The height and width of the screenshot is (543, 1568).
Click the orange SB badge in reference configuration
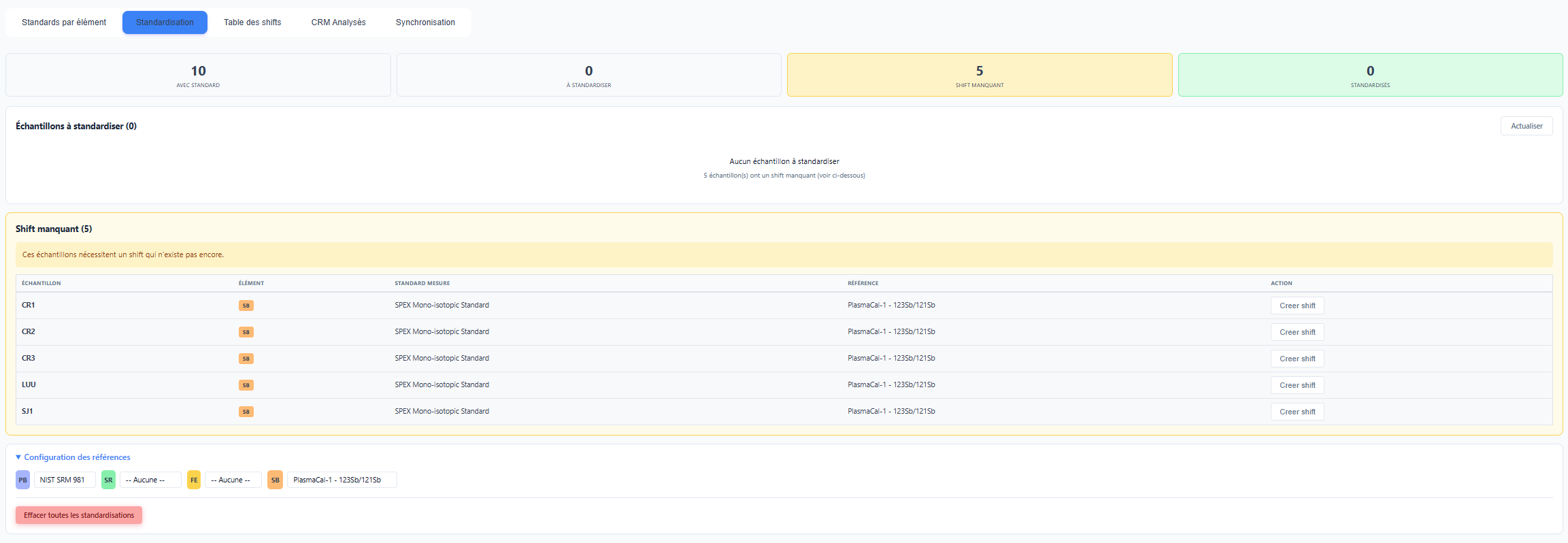pos(275,480)
